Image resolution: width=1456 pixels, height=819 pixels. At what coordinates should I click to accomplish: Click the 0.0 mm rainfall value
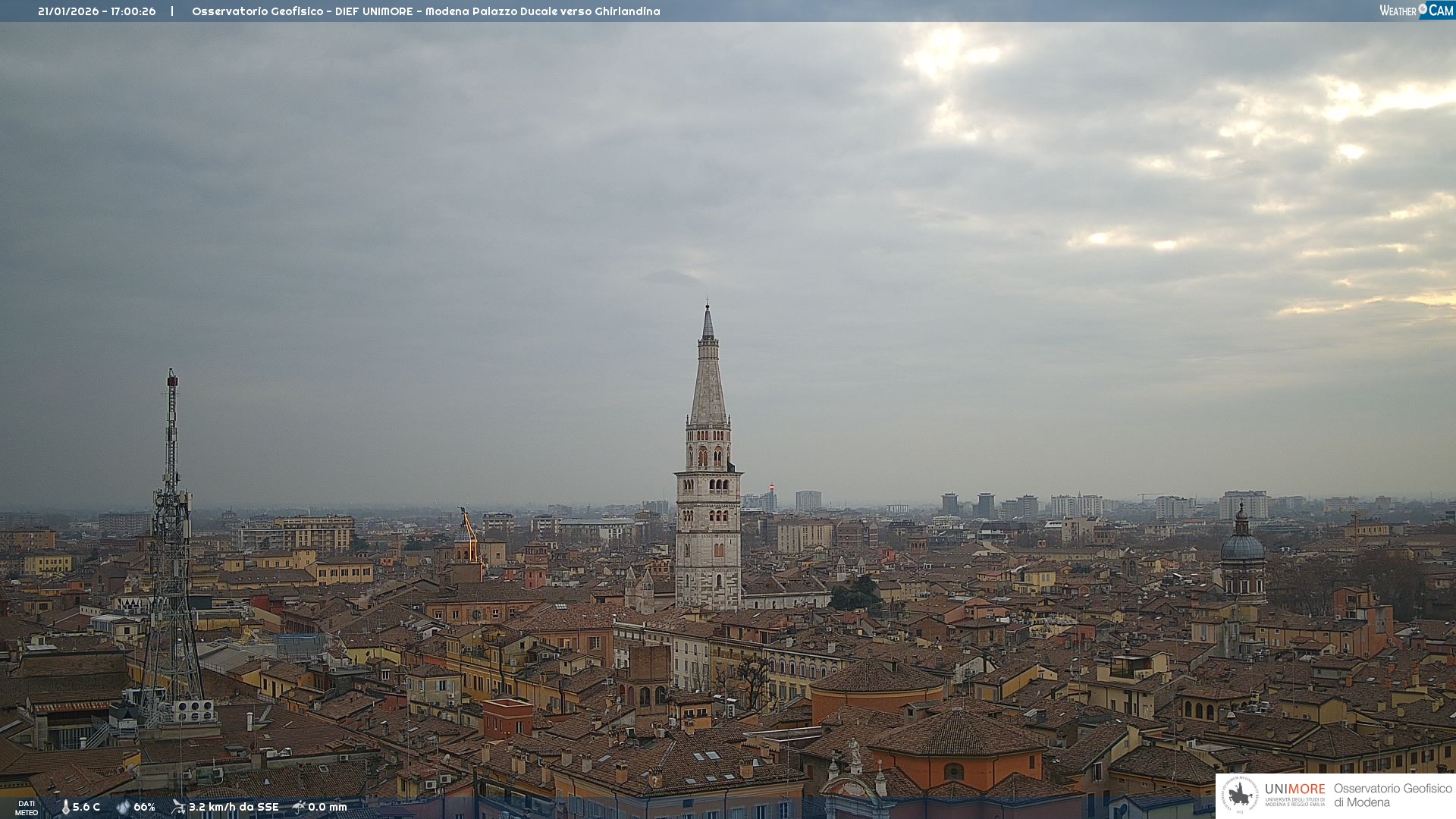328,807
